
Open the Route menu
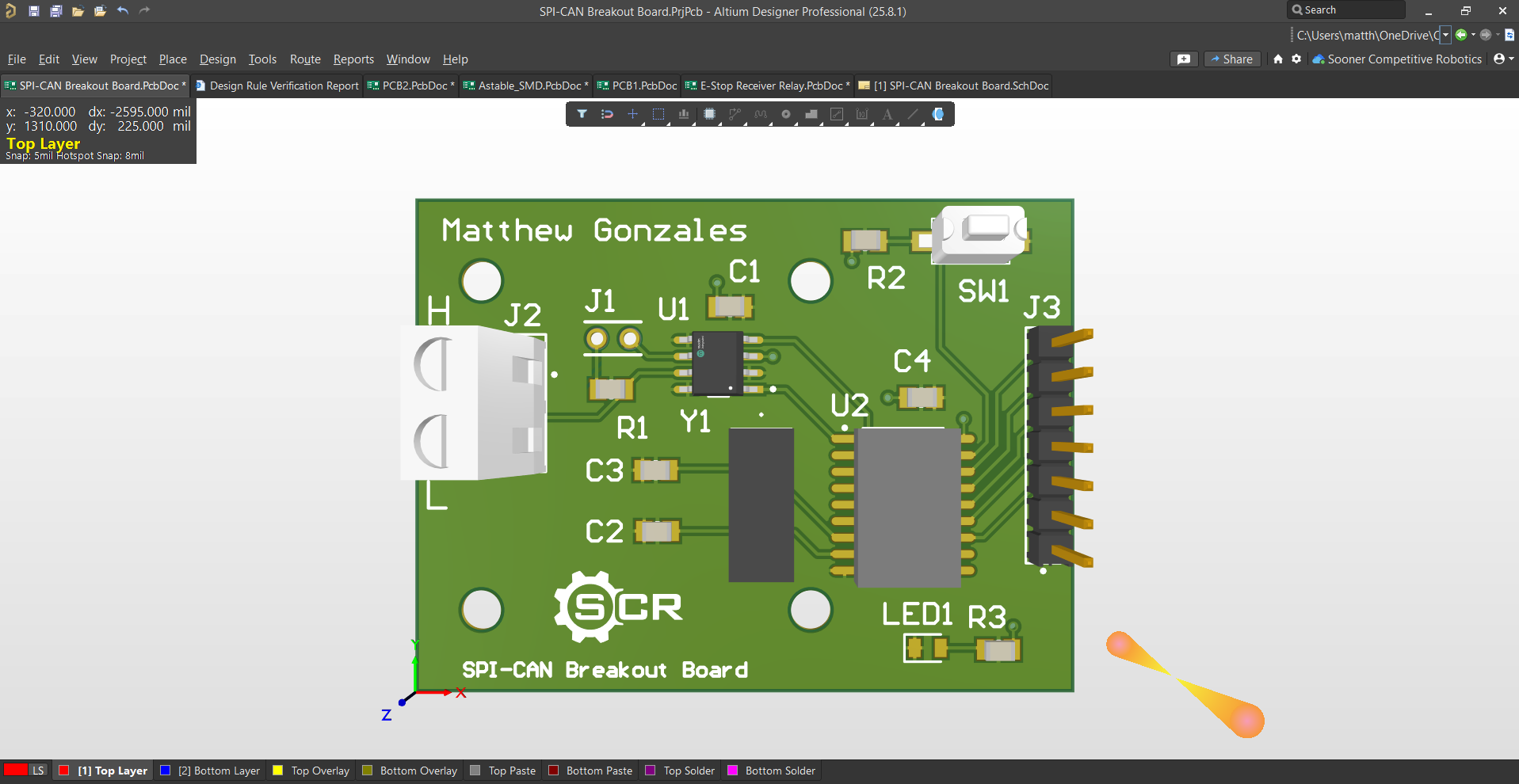pyautogui.click(x=305, y=59)
